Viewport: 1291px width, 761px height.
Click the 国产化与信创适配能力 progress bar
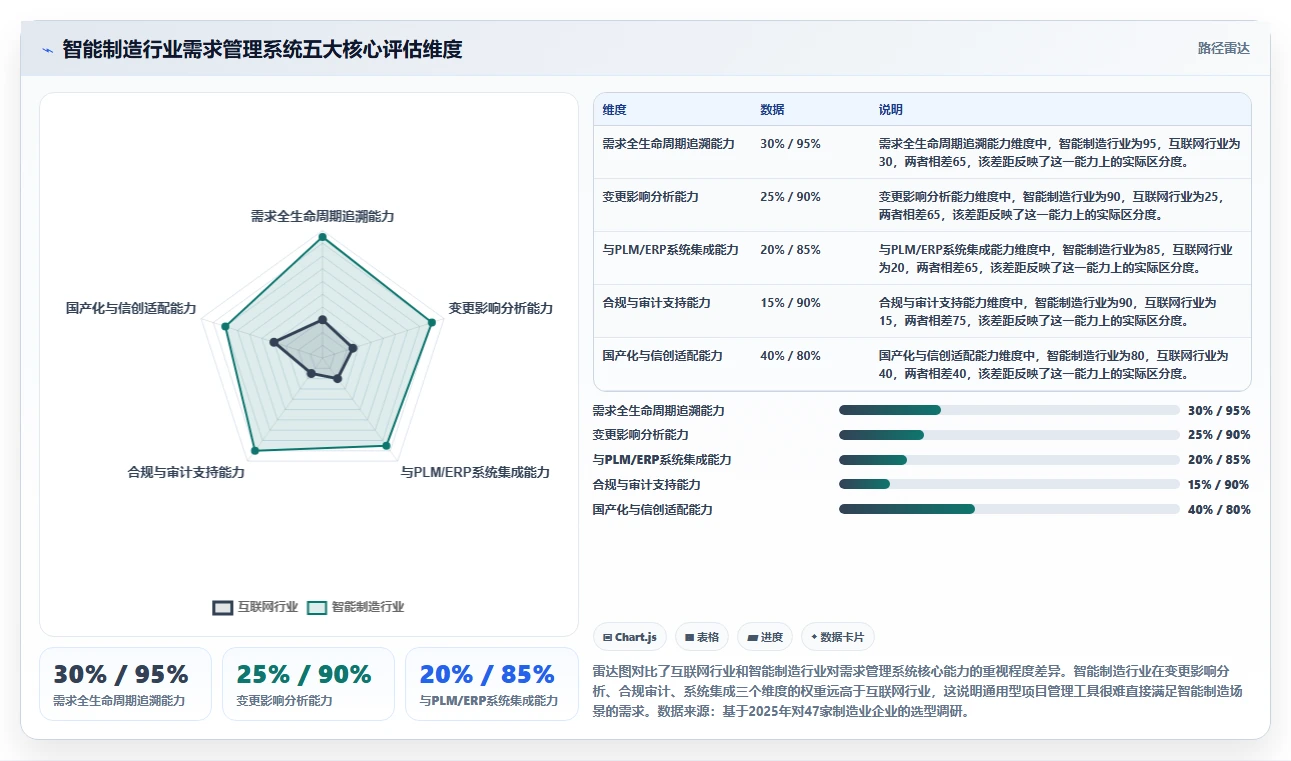click(x=1009, y=509)
